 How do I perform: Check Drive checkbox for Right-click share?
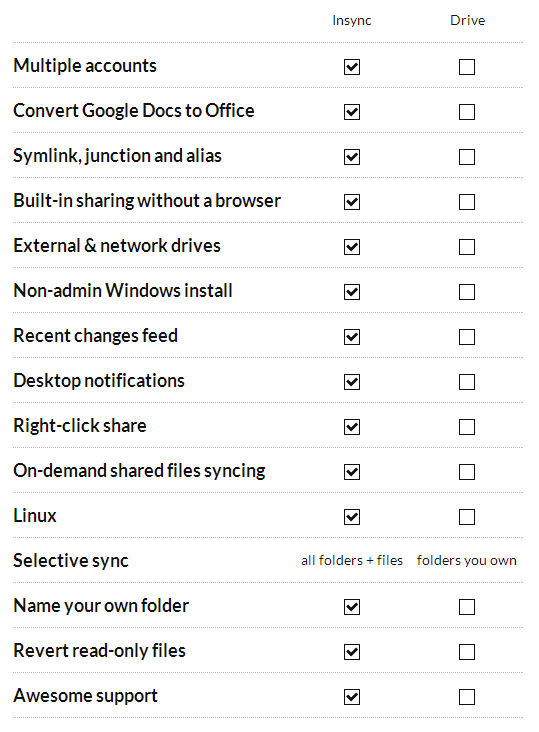pos(467,427)
